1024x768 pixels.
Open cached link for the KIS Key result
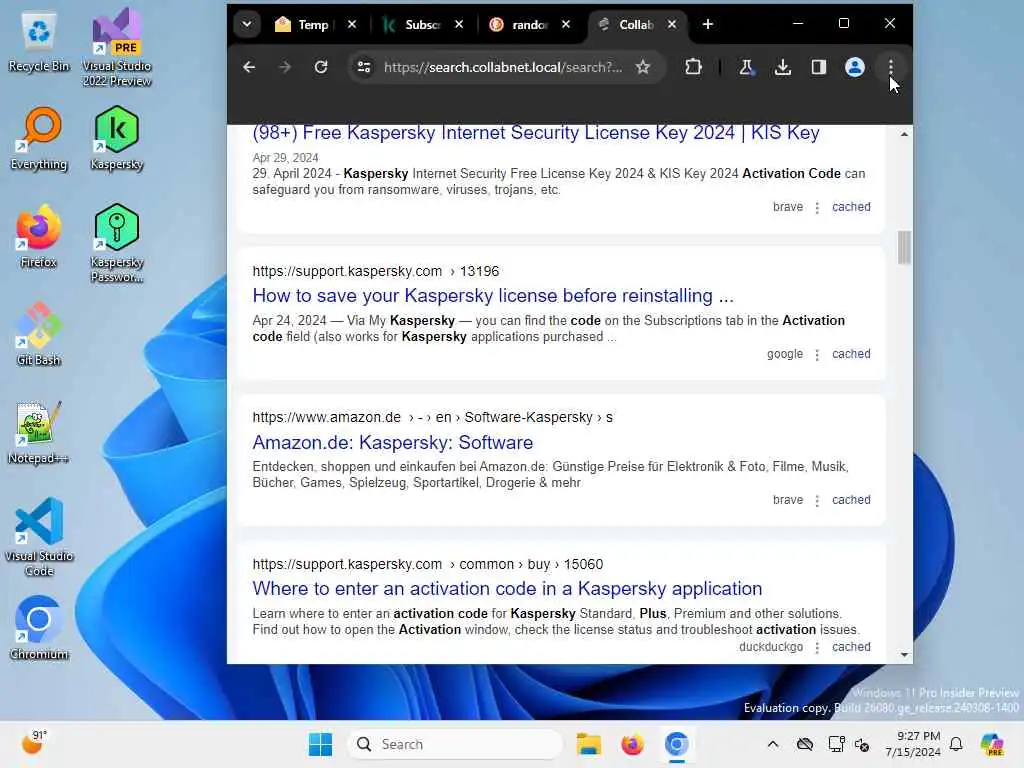pos(851,206)
